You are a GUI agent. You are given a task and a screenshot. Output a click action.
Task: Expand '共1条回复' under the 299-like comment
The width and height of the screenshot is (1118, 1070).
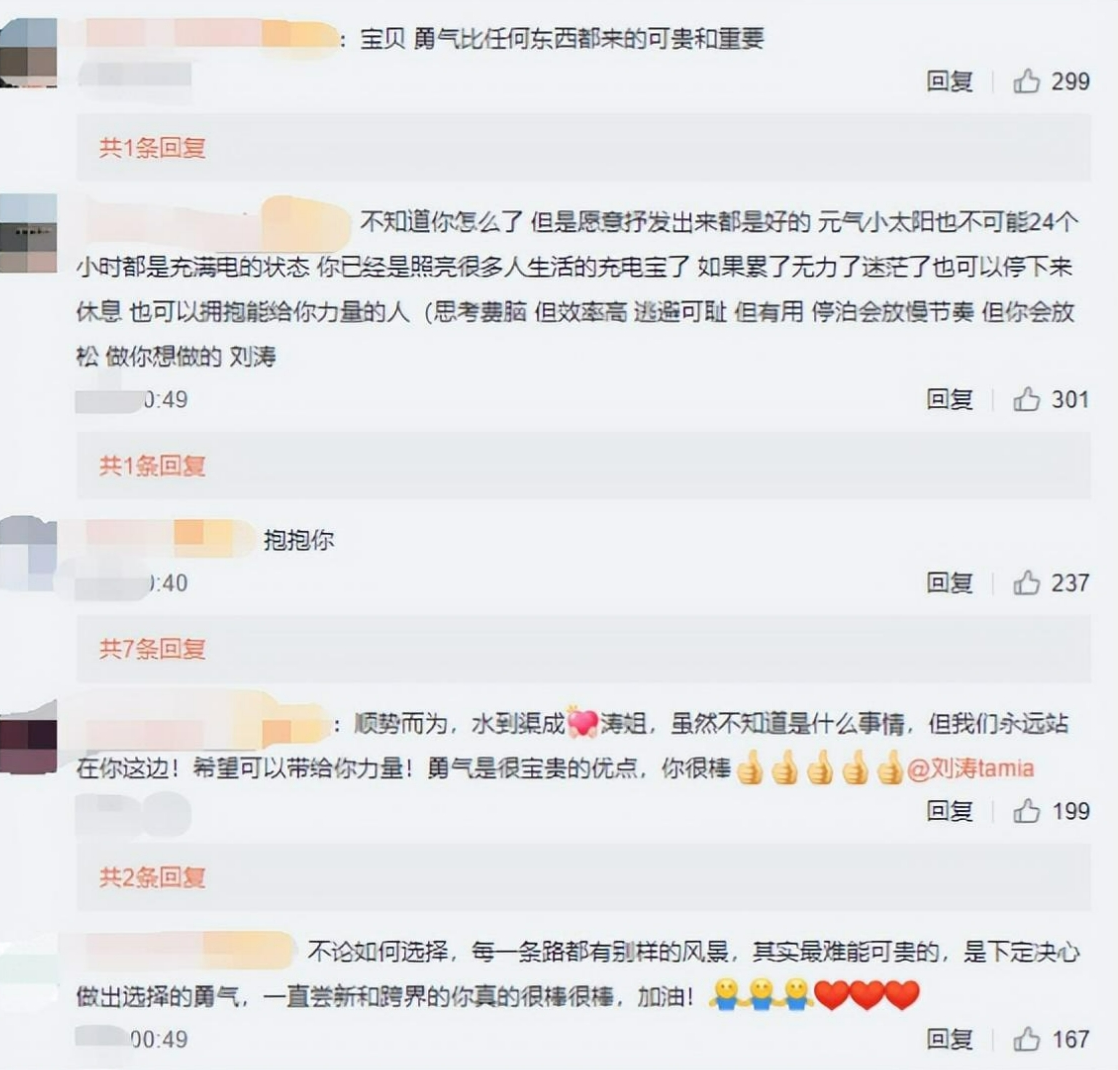pos(153,148)
